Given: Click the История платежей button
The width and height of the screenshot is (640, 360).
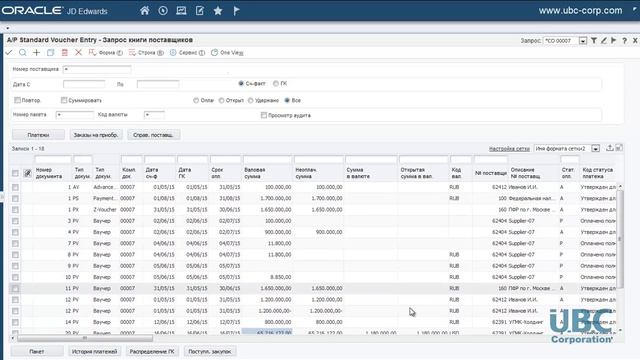Looking at the screenshot, I should click(94, 351).
